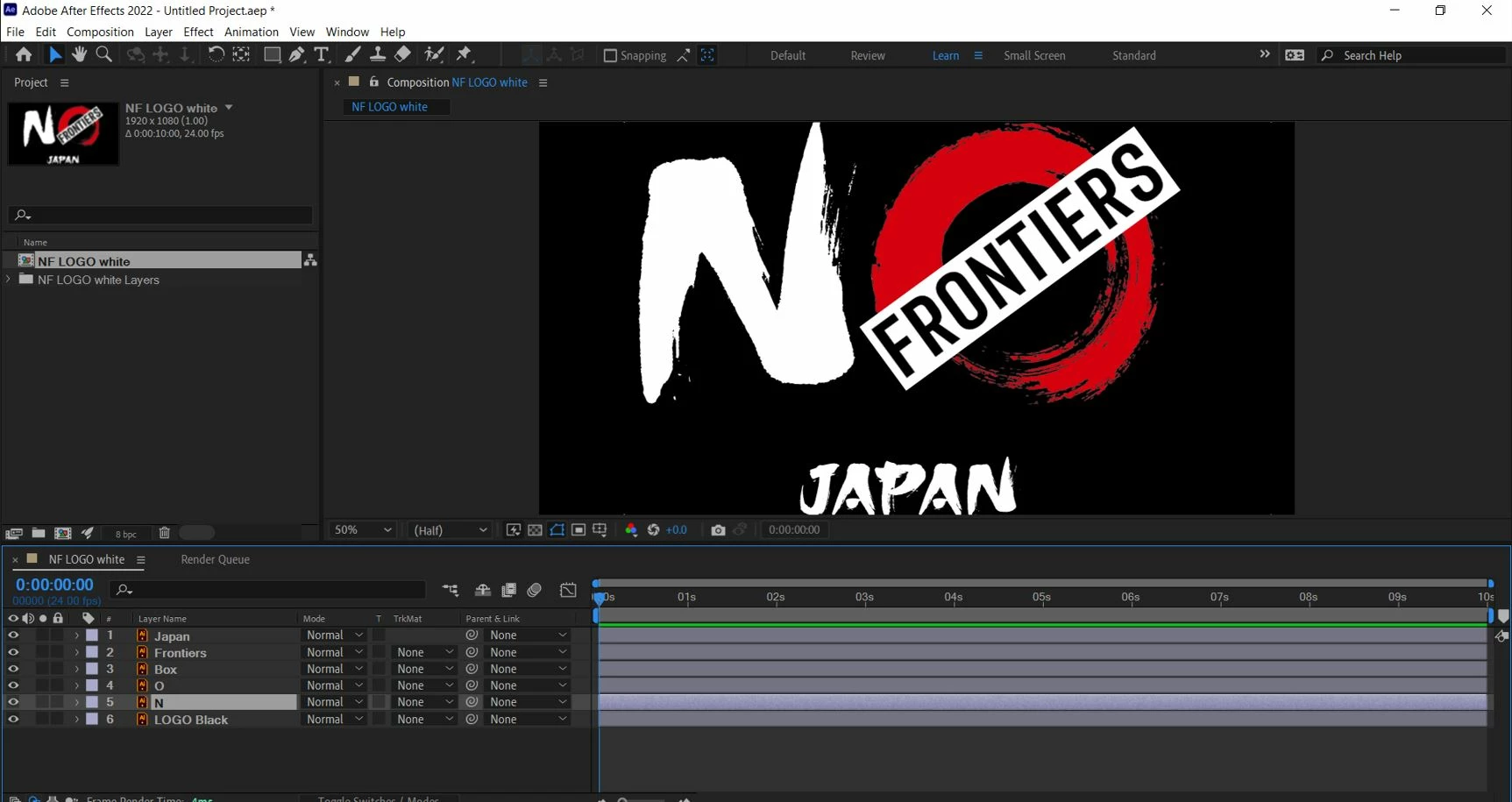Open the (Half) resolution dropdown
The height and width of the screenshot is (802, 1512).
[x=450, y=529]
